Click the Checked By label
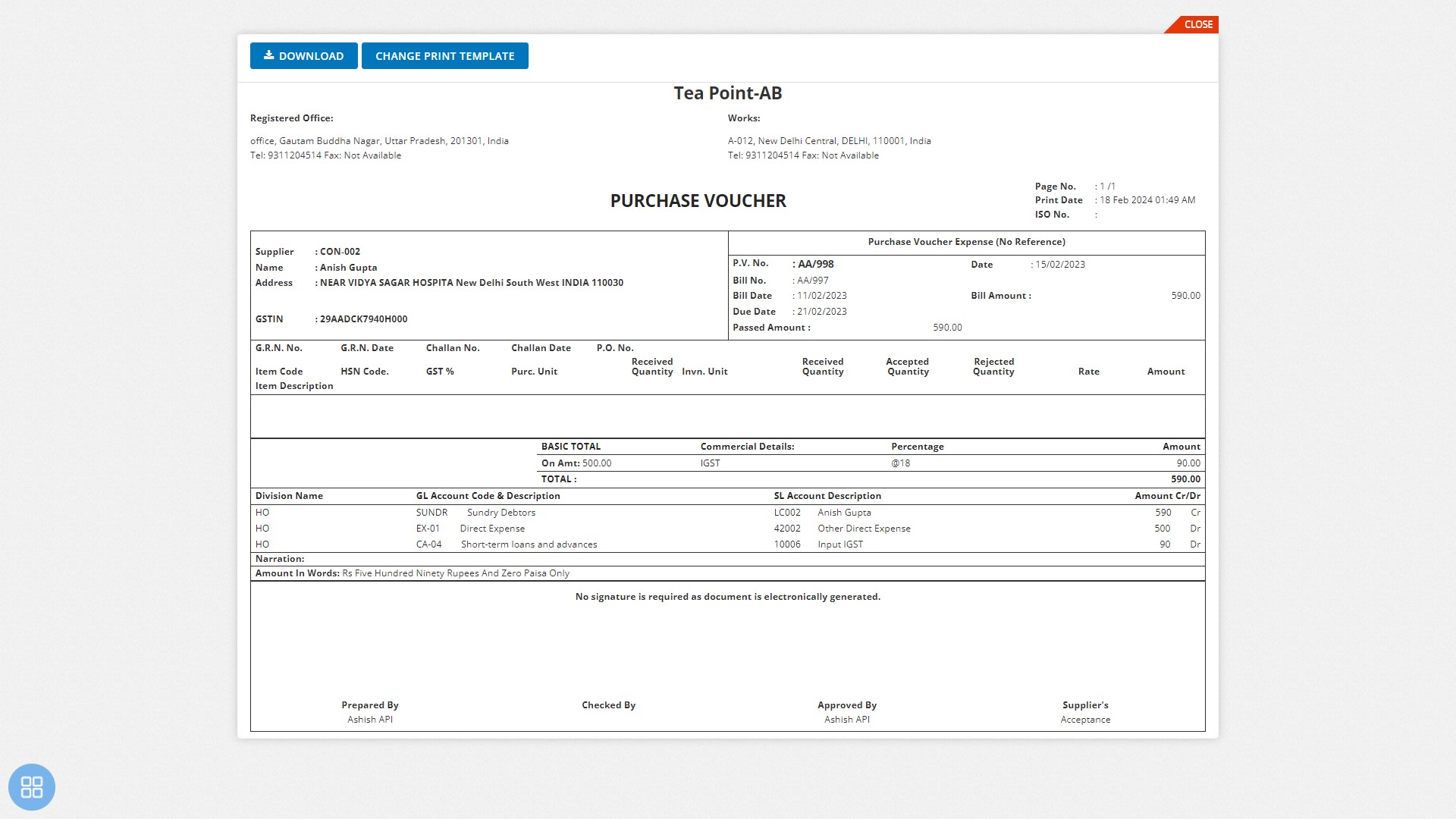1456x819 pixels. (x=608, y=705)
